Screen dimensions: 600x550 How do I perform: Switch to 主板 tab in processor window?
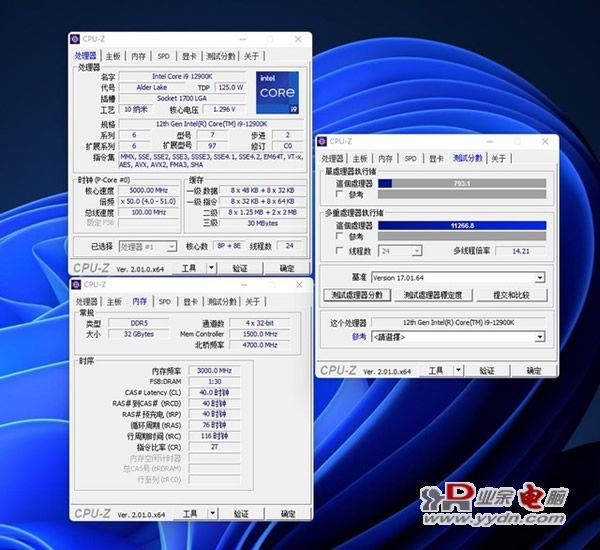[113, 56]
